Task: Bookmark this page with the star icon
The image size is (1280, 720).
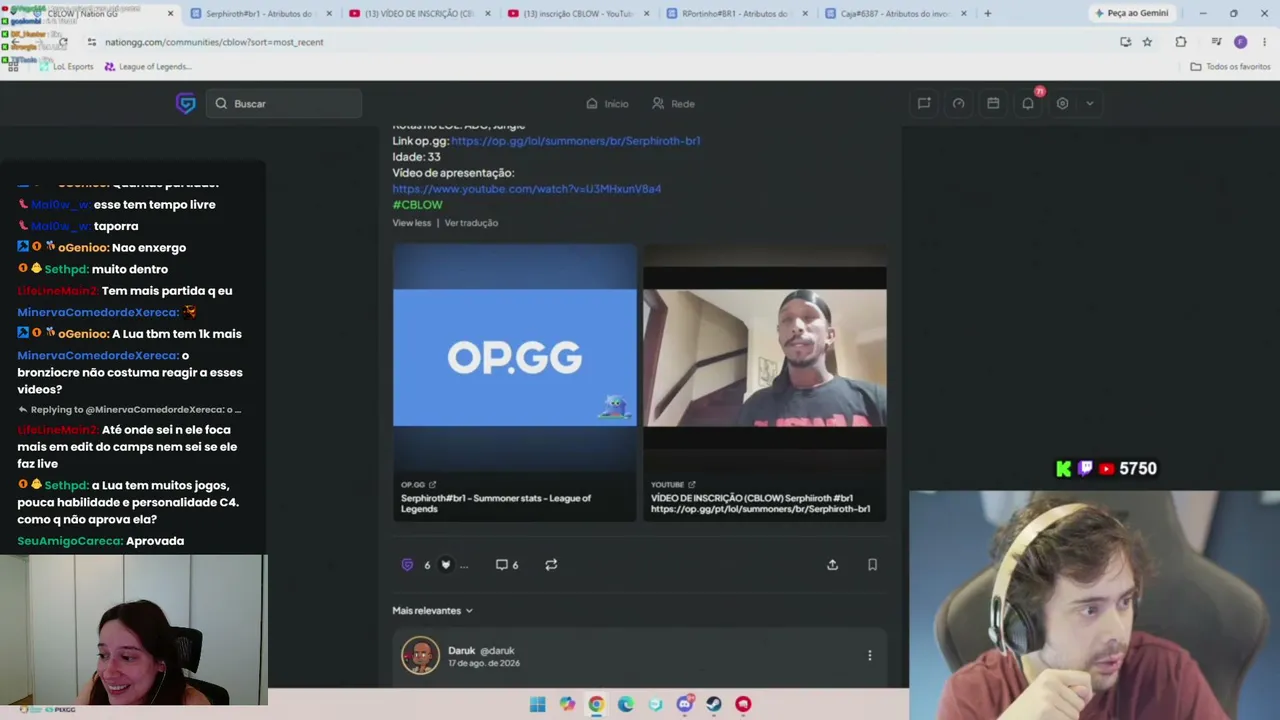Action: 1147,42
